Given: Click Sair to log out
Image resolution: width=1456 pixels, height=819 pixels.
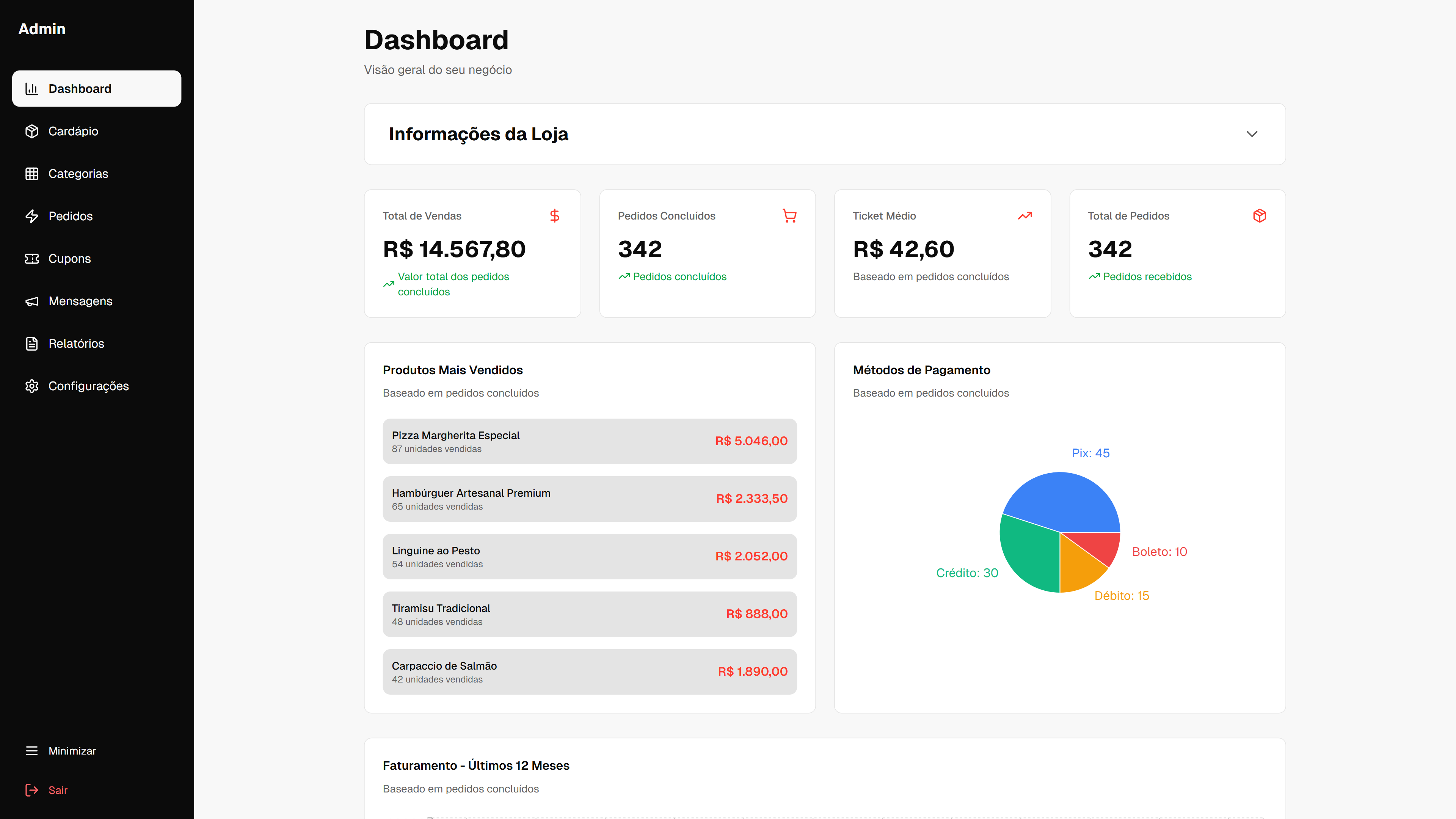Looking at the screenshot, I should pos(57,790).
